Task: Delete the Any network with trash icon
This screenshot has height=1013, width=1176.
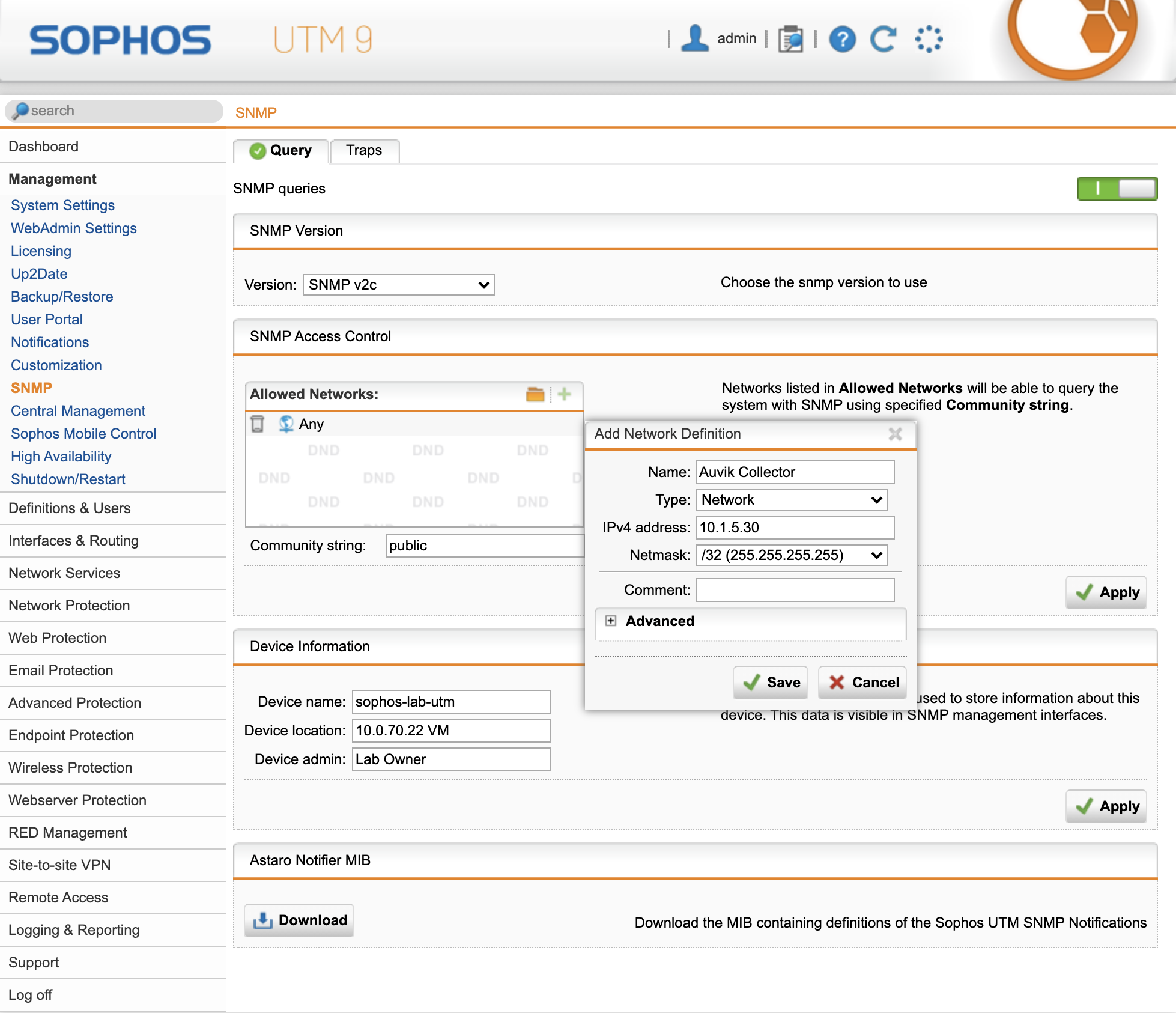Action: point(258,424)
